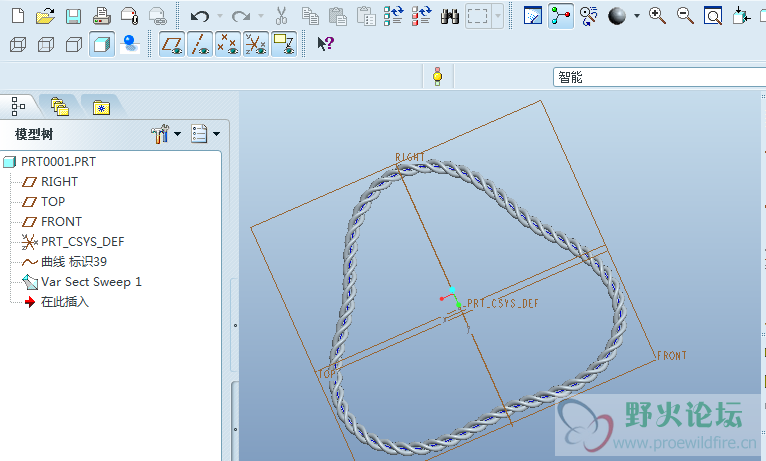Zoom in with the plus magnifier
Screen dimensions: 766x461
click(657, 16)
